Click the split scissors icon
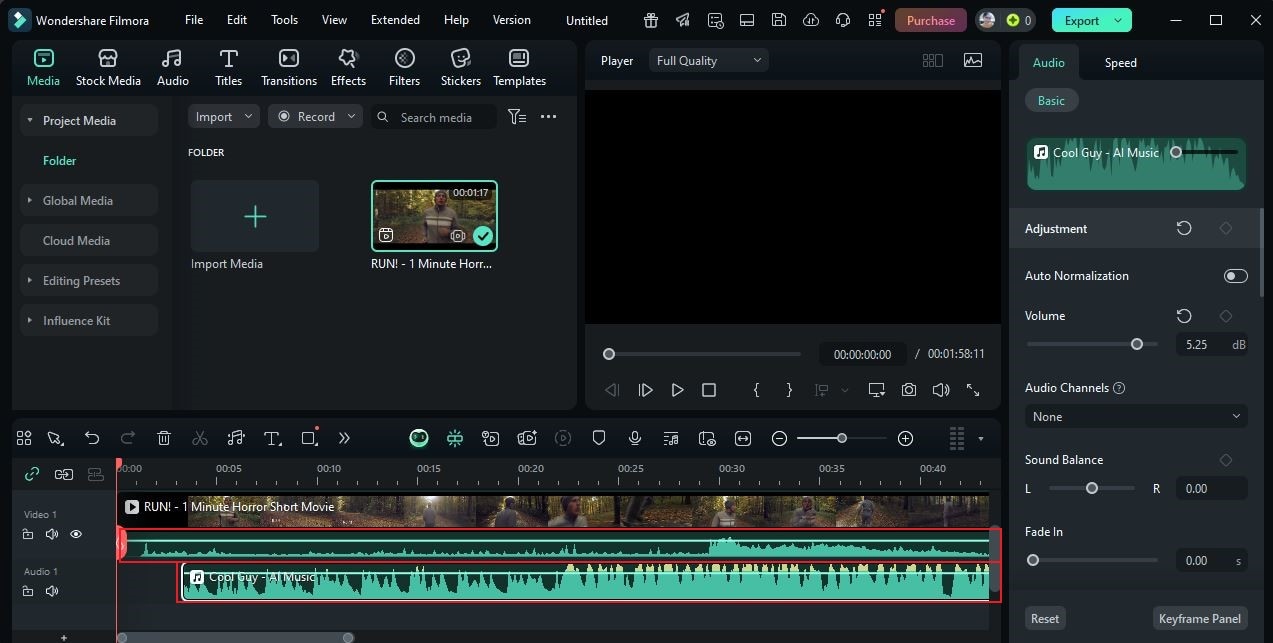 click(x=200, y=438)
